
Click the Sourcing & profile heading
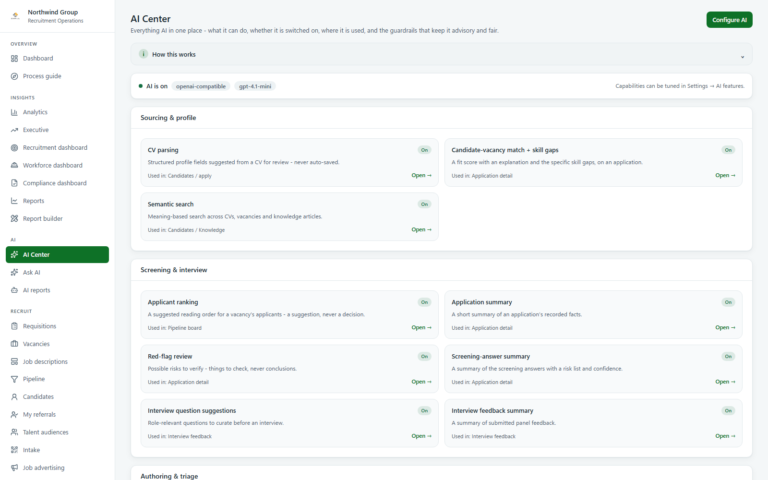168,118
